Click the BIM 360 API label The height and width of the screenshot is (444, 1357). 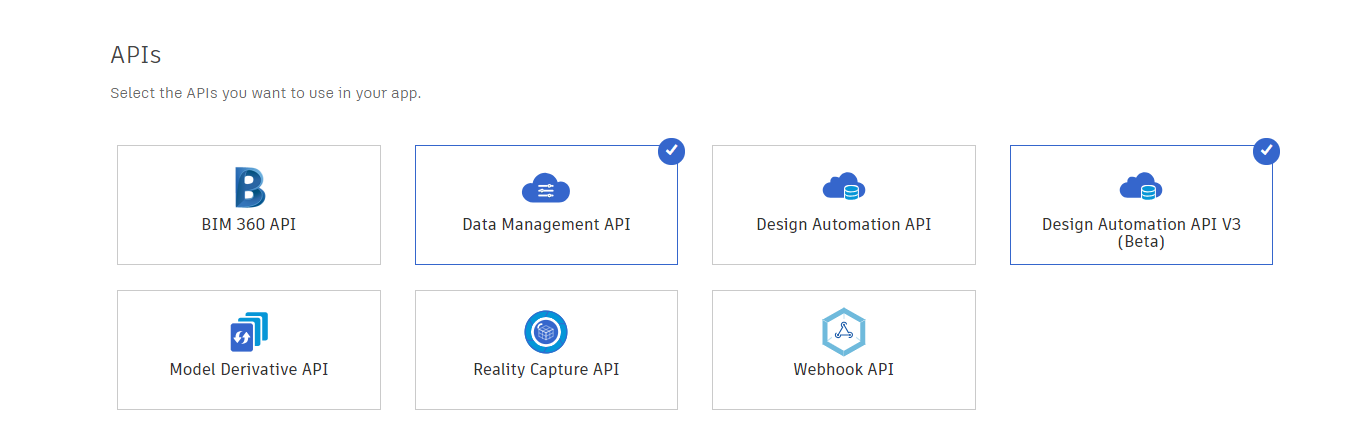point(249,224)
